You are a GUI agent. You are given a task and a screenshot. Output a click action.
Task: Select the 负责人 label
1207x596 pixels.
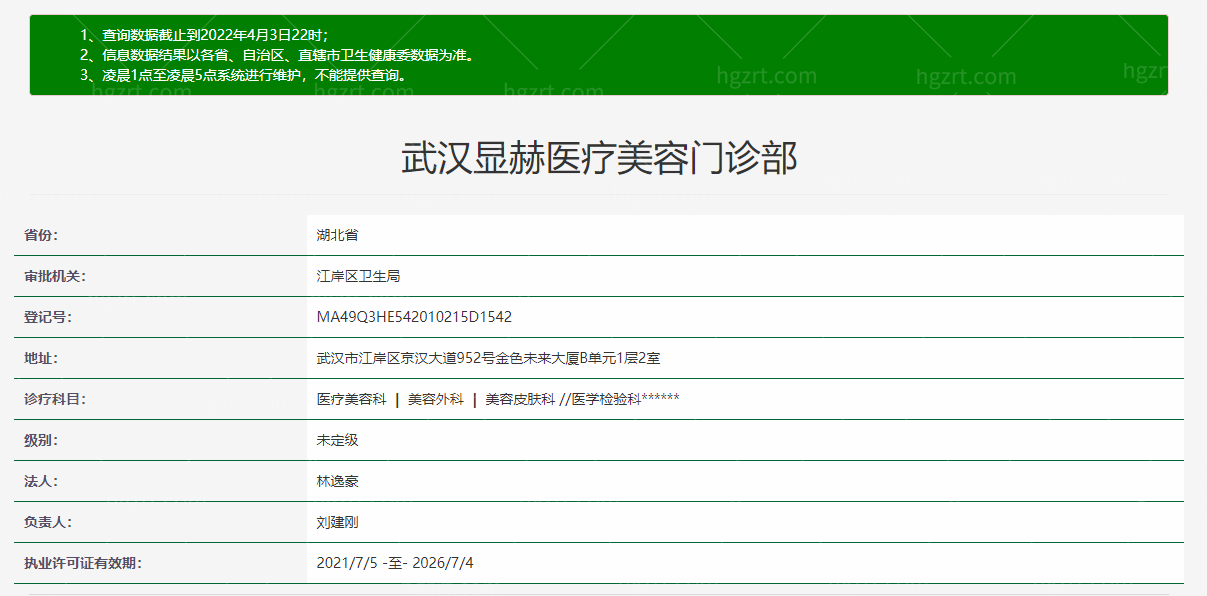[48, 522]
